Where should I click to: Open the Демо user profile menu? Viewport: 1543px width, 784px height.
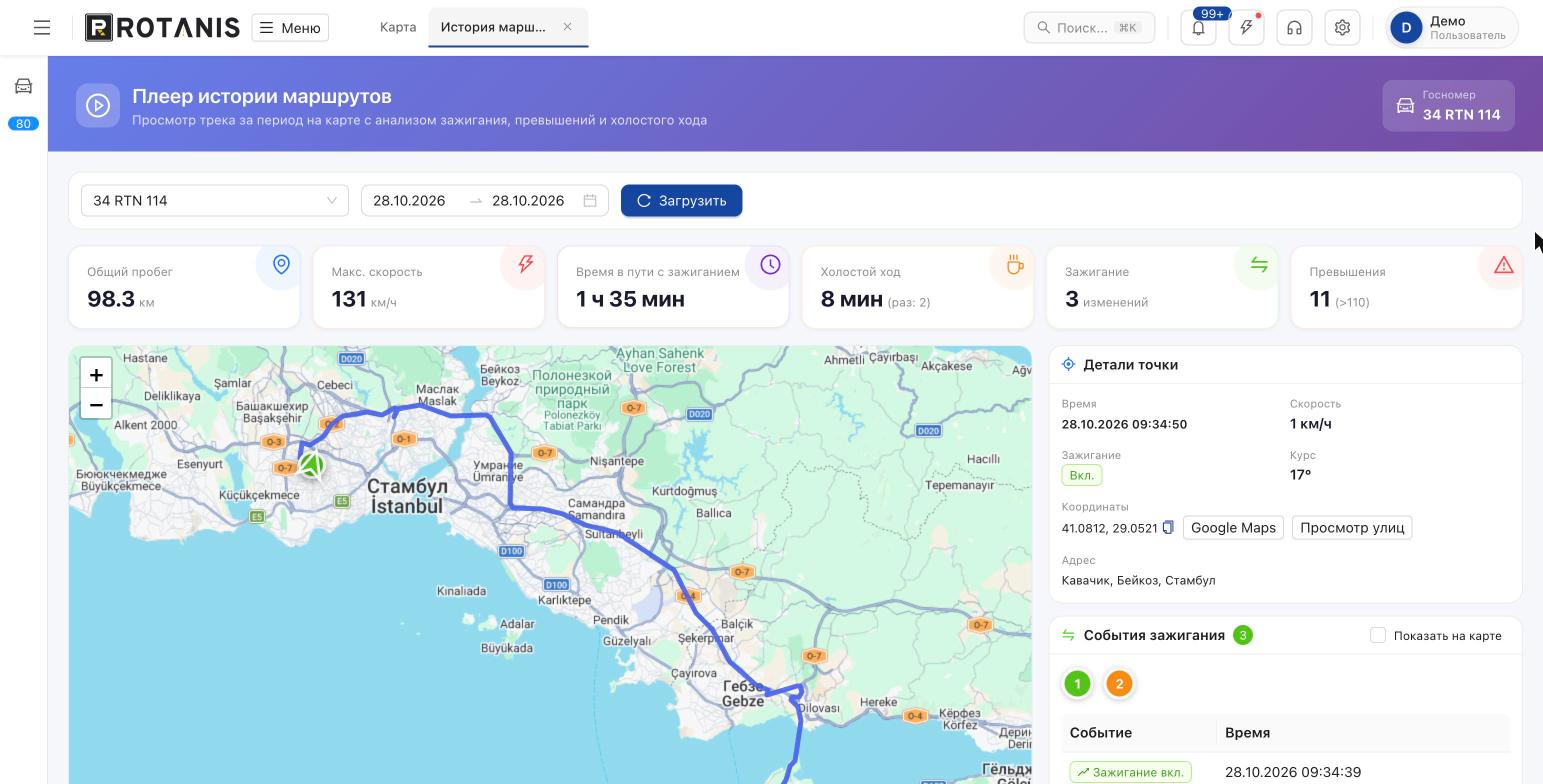click(1450, 28)
